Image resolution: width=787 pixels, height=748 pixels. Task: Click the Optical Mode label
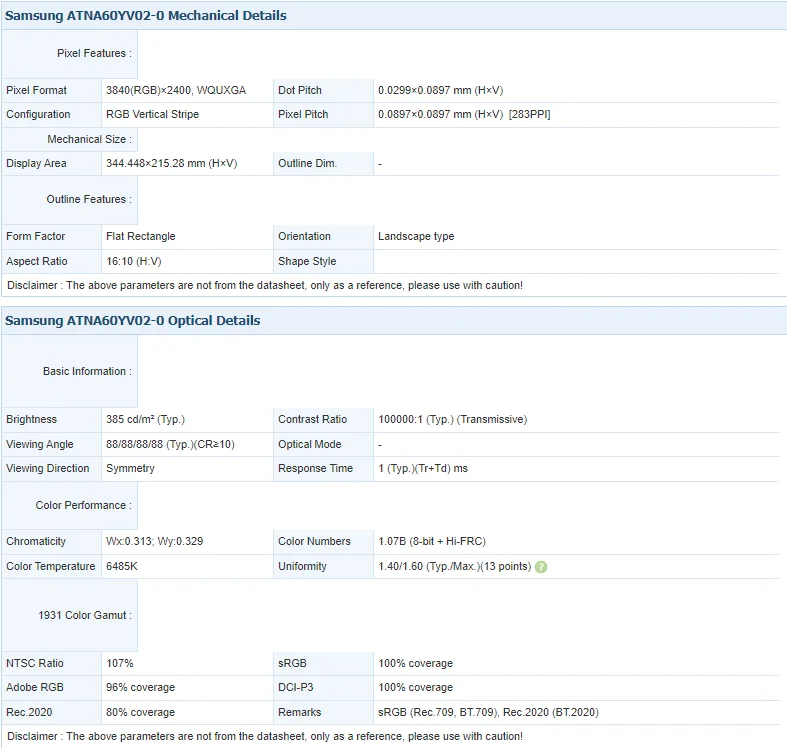(x=310, y=444)
